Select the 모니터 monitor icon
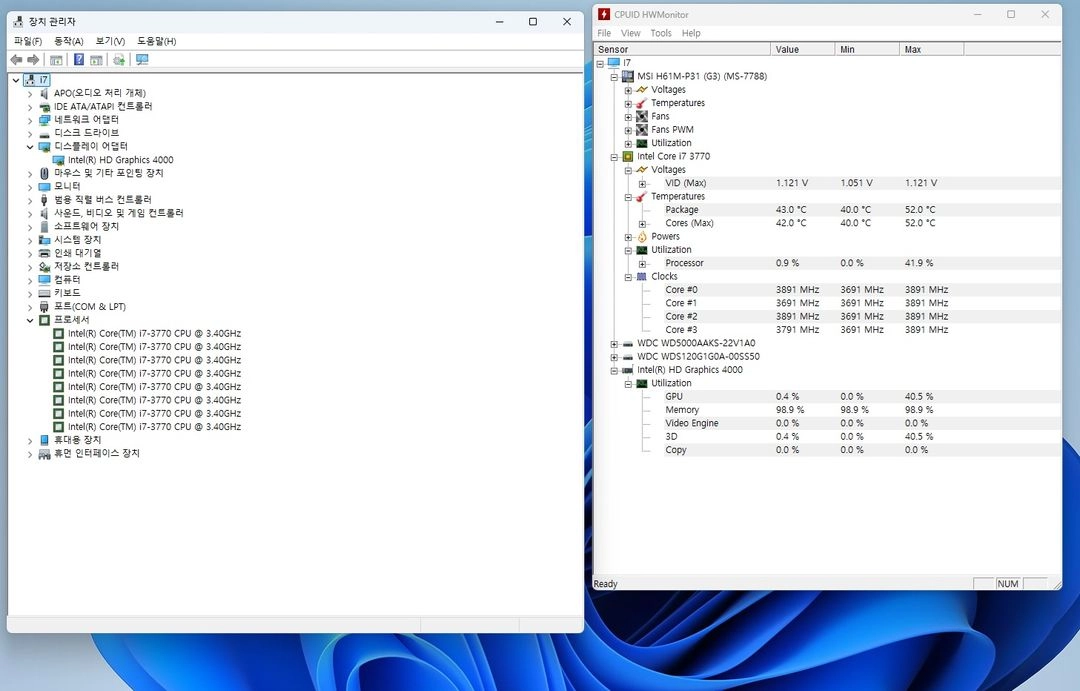The width and height of the screenshot is (1080, 691). pyautogui.click(x=45, y=187)
